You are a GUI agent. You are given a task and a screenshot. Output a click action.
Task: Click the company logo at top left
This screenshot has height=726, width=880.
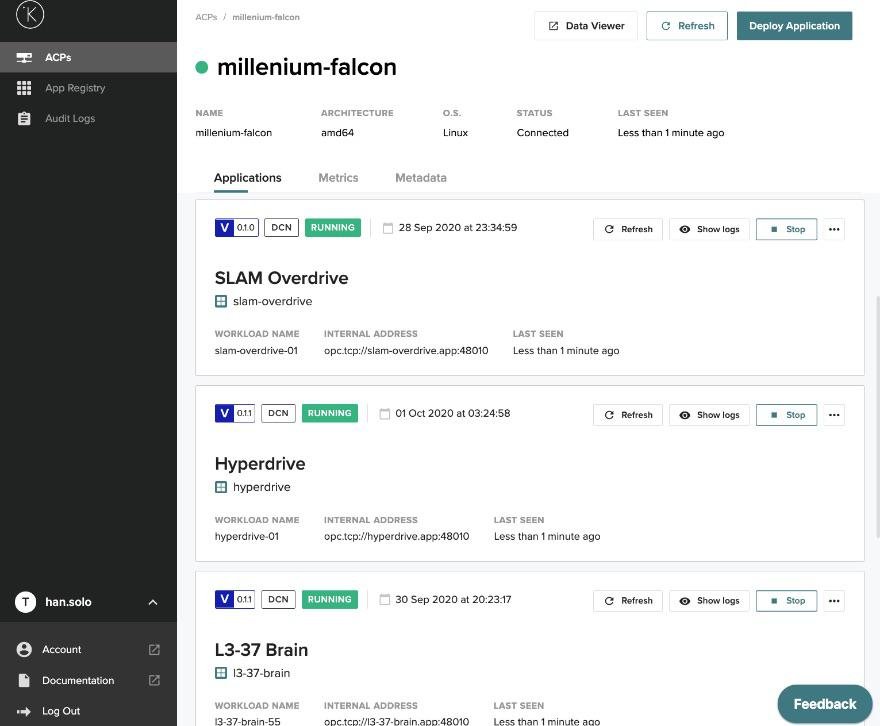[x=30, y=14]
